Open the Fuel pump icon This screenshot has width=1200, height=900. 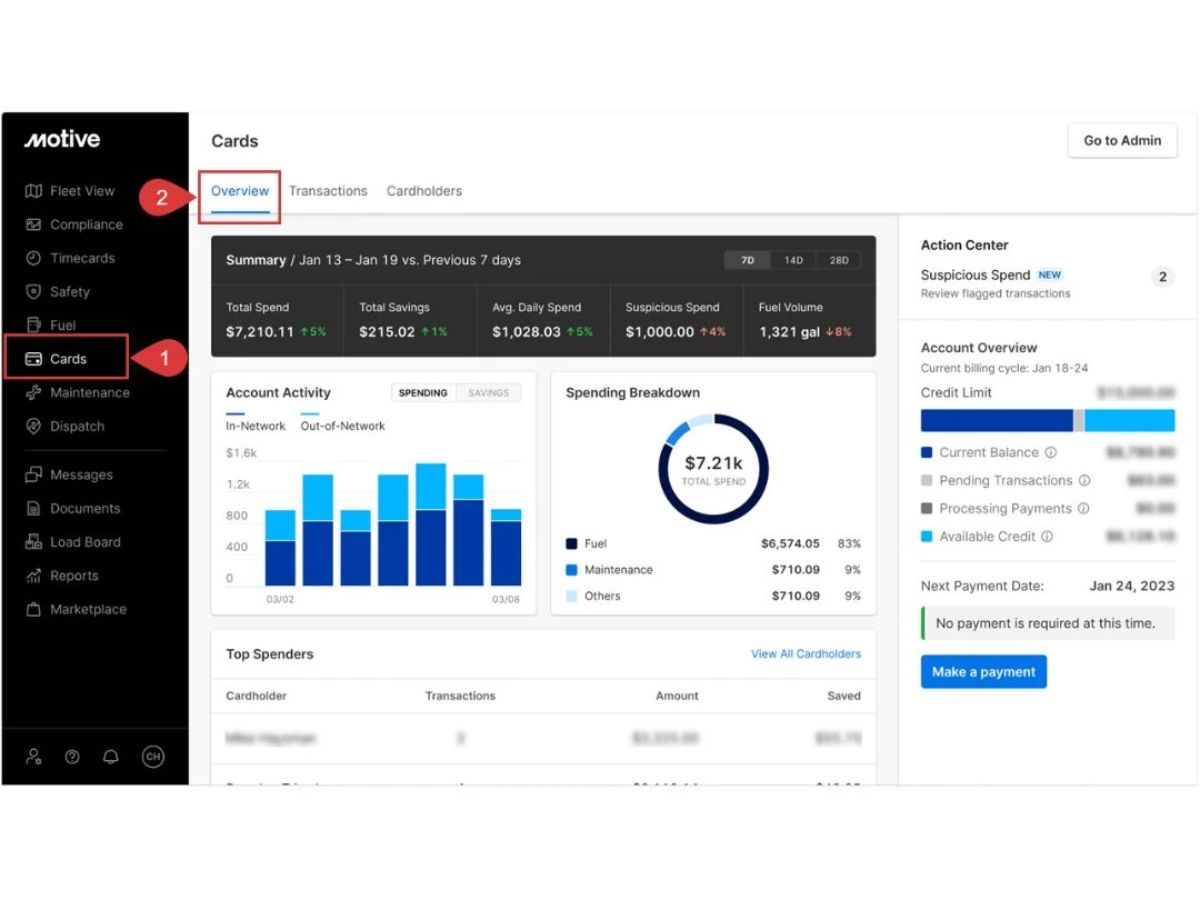tap(33, 325)
